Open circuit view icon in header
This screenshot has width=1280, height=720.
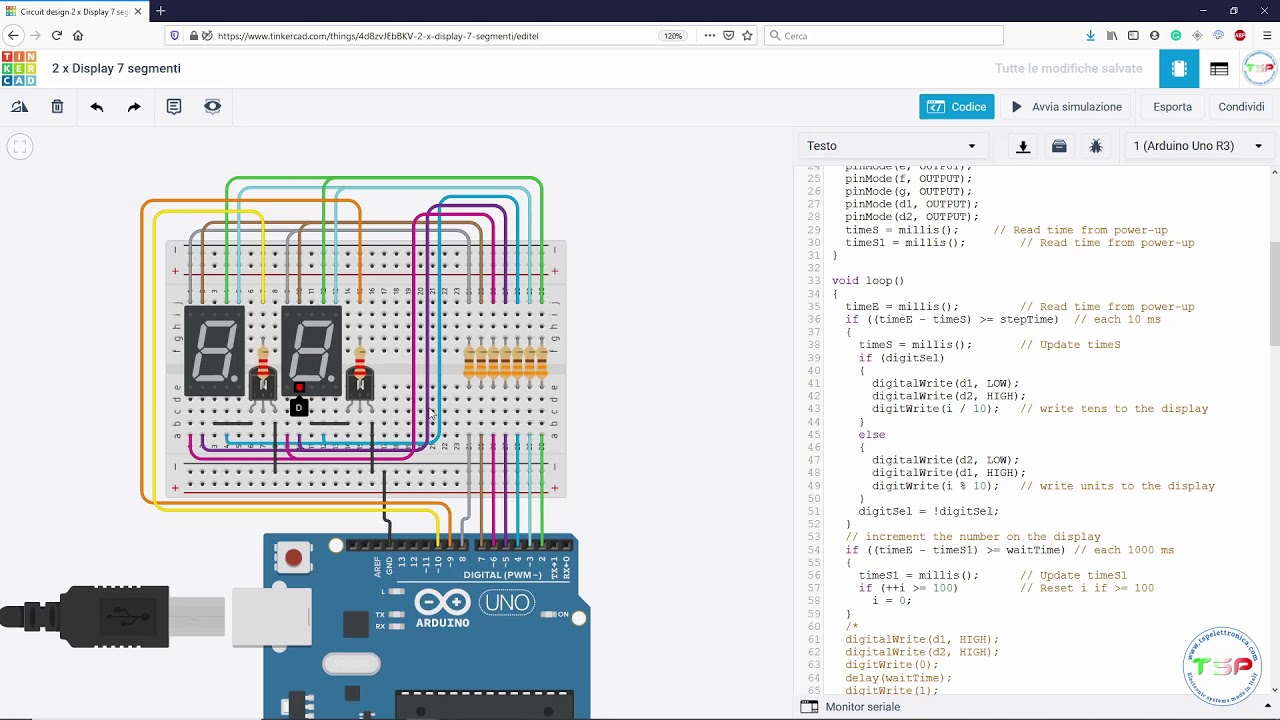pos(1179,69)
